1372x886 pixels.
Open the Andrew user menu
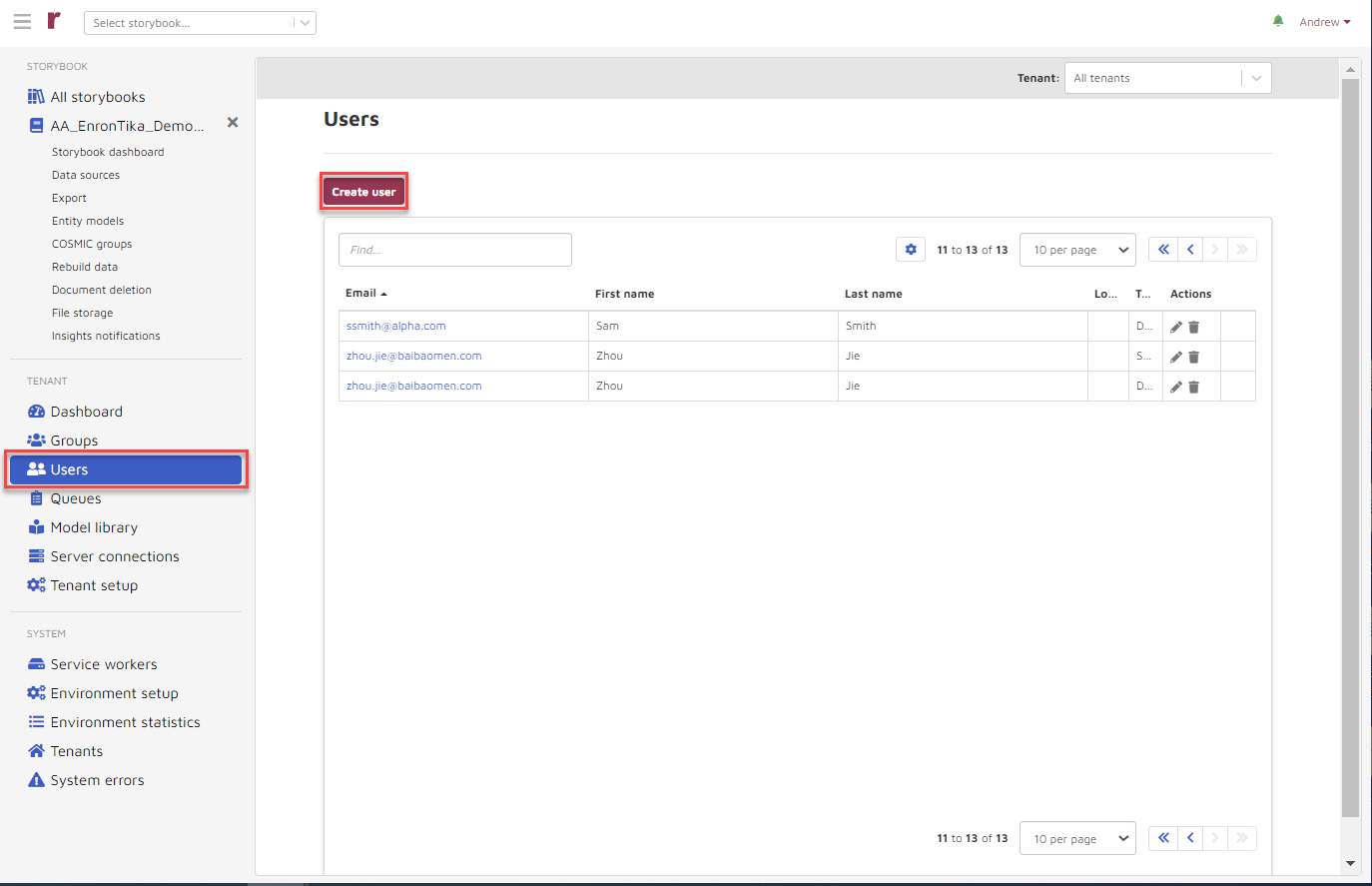[x=1325, y=22]
